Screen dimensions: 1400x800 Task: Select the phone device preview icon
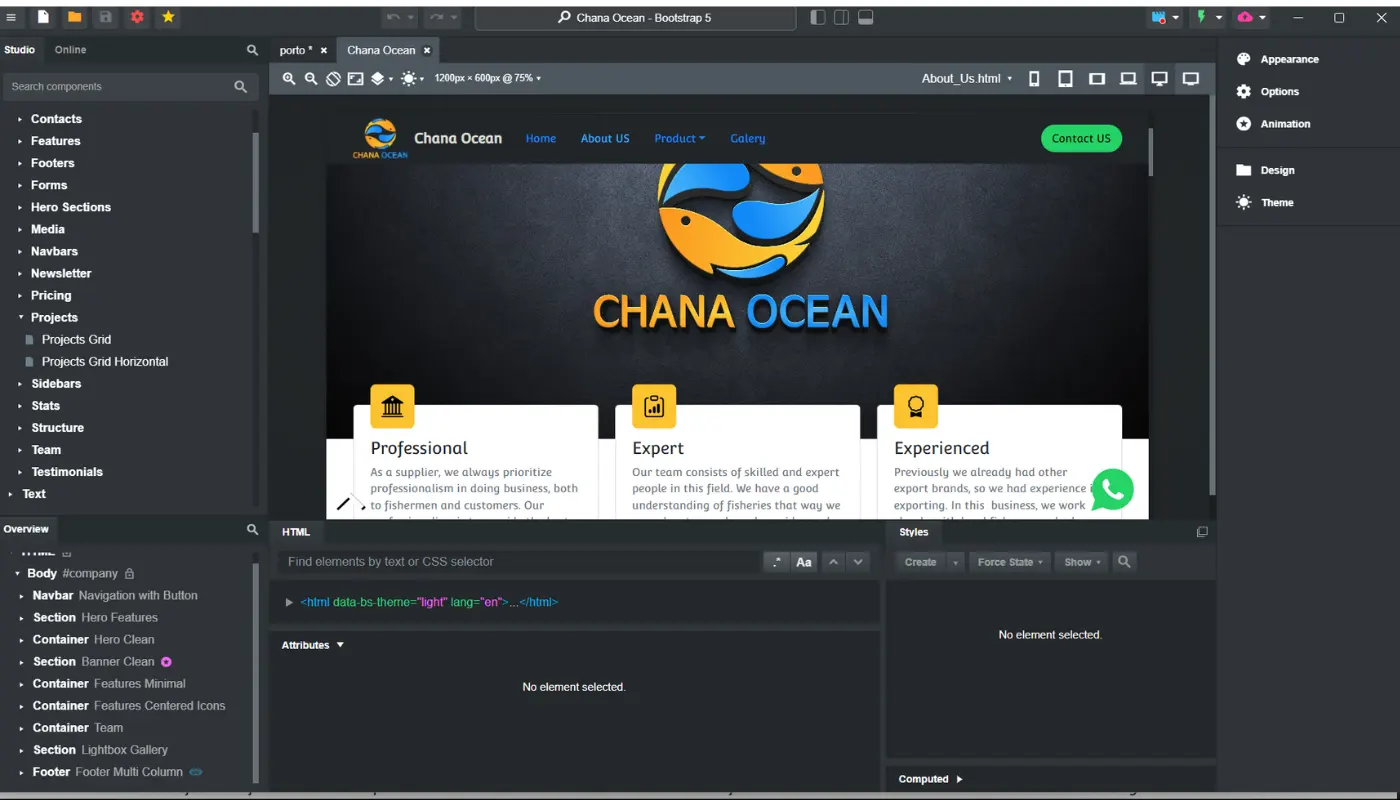1034,78
